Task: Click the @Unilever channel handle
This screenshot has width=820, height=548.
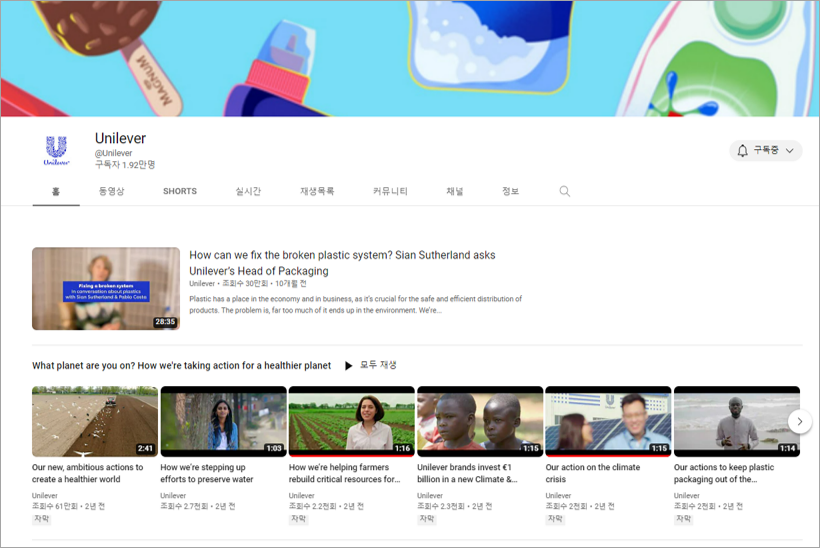Action: 113,153
